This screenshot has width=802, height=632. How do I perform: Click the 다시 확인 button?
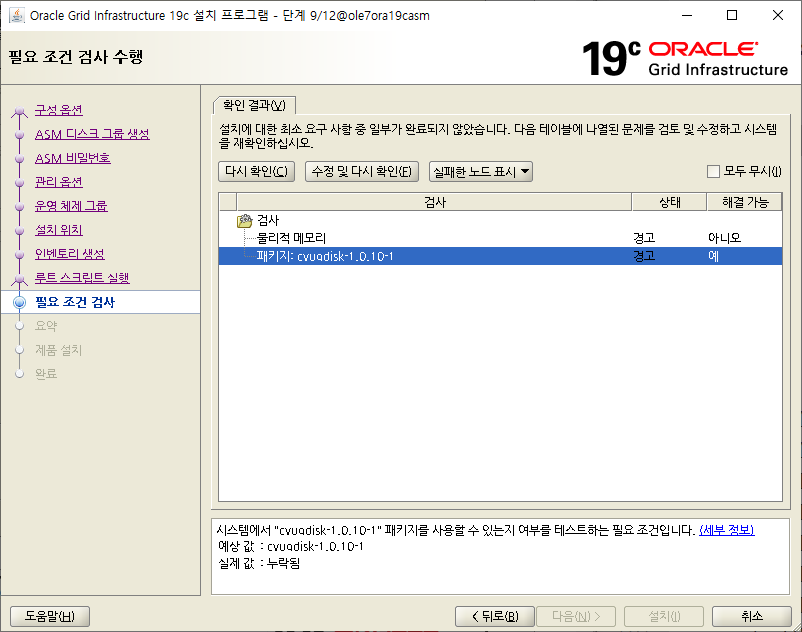[256, 171]
